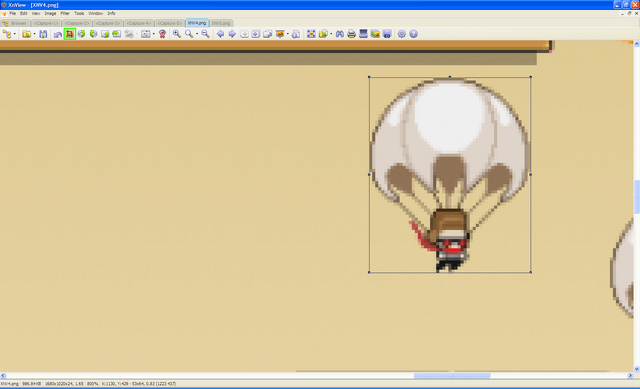640x389 pixels.
Task: Click the Open file folder icon
Action: point(27,34)
